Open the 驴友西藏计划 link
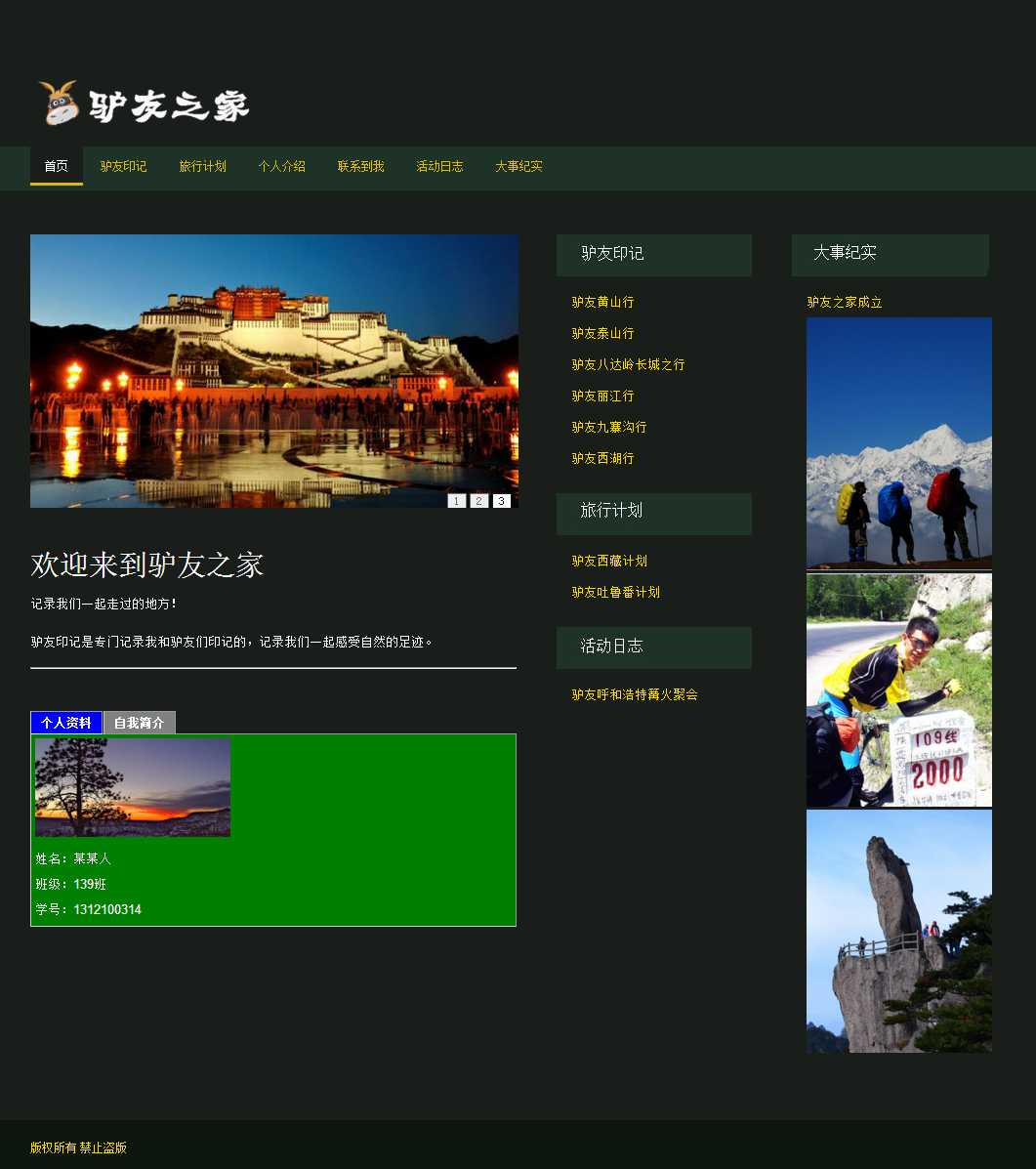The width and height of the screenshot is (1036, 1169). tap(609, 562)
